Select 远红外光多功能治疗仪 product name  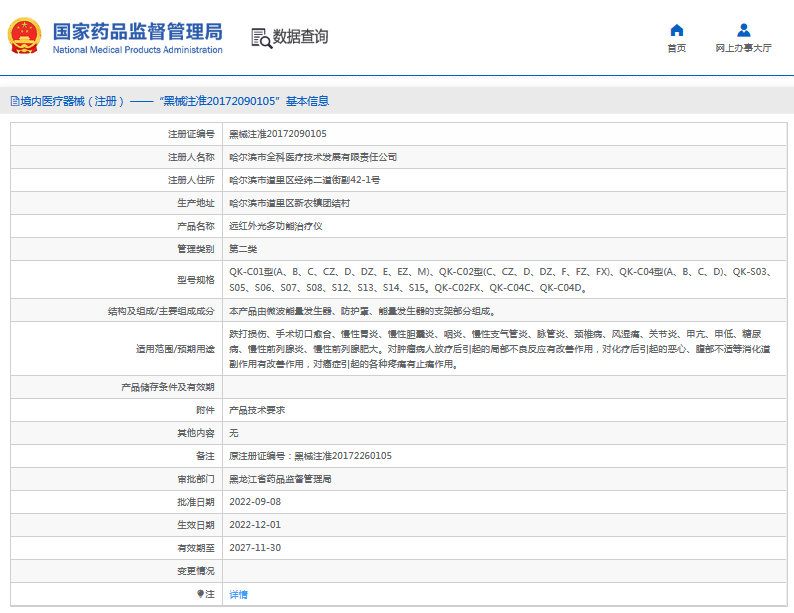275,226
